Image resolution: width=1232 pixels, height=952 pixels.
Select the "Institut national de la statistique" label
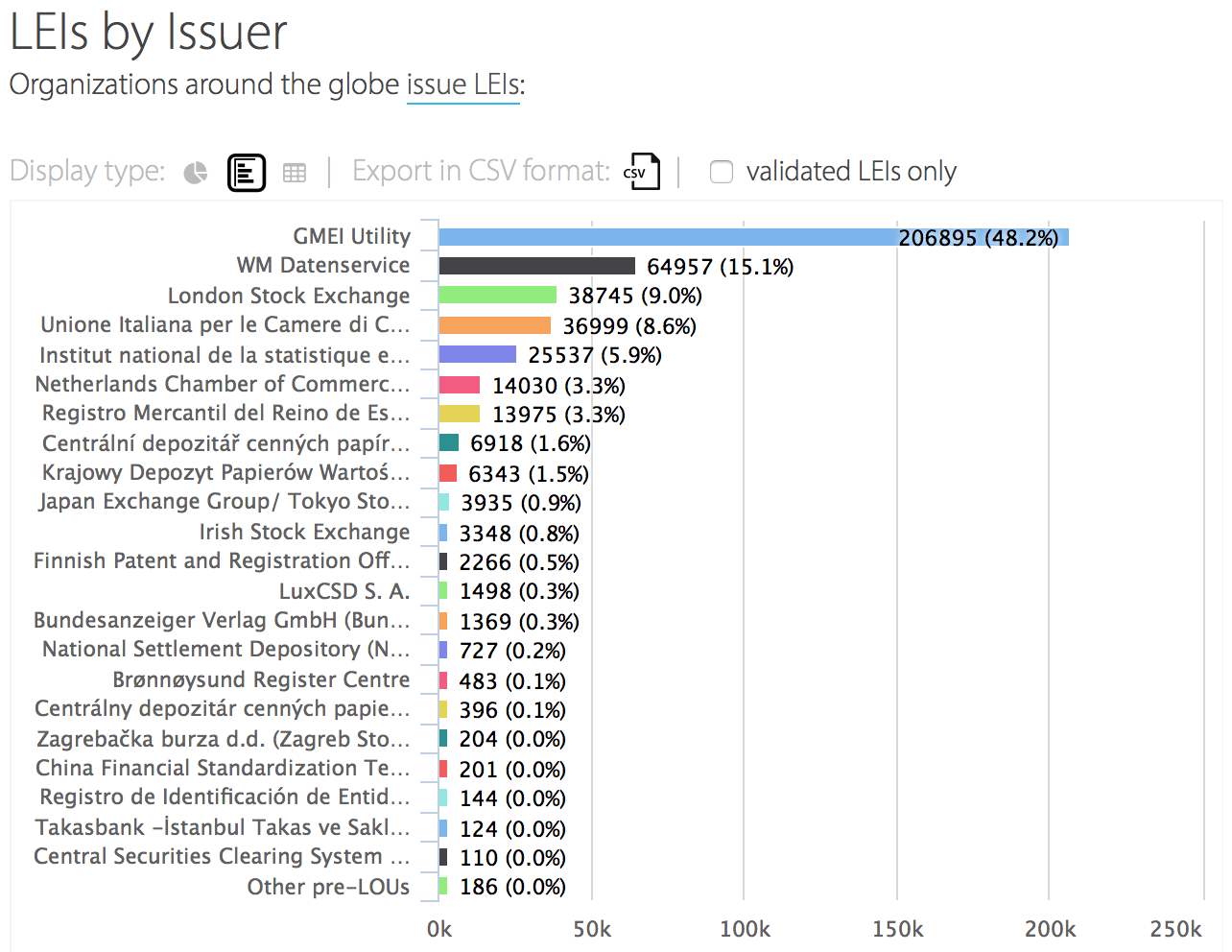point(225,355)
